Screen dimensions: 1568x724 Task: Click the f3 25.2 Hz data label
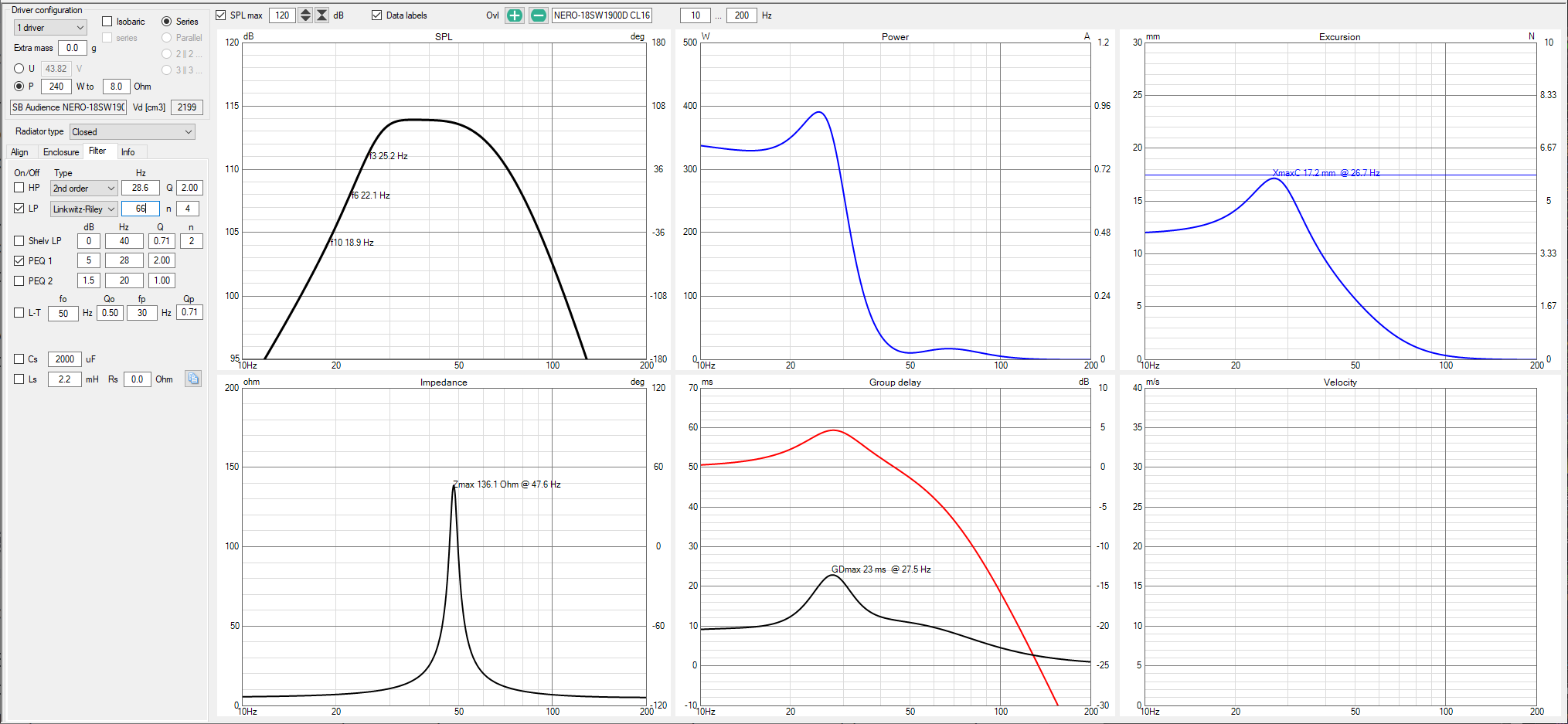(389, 156)
